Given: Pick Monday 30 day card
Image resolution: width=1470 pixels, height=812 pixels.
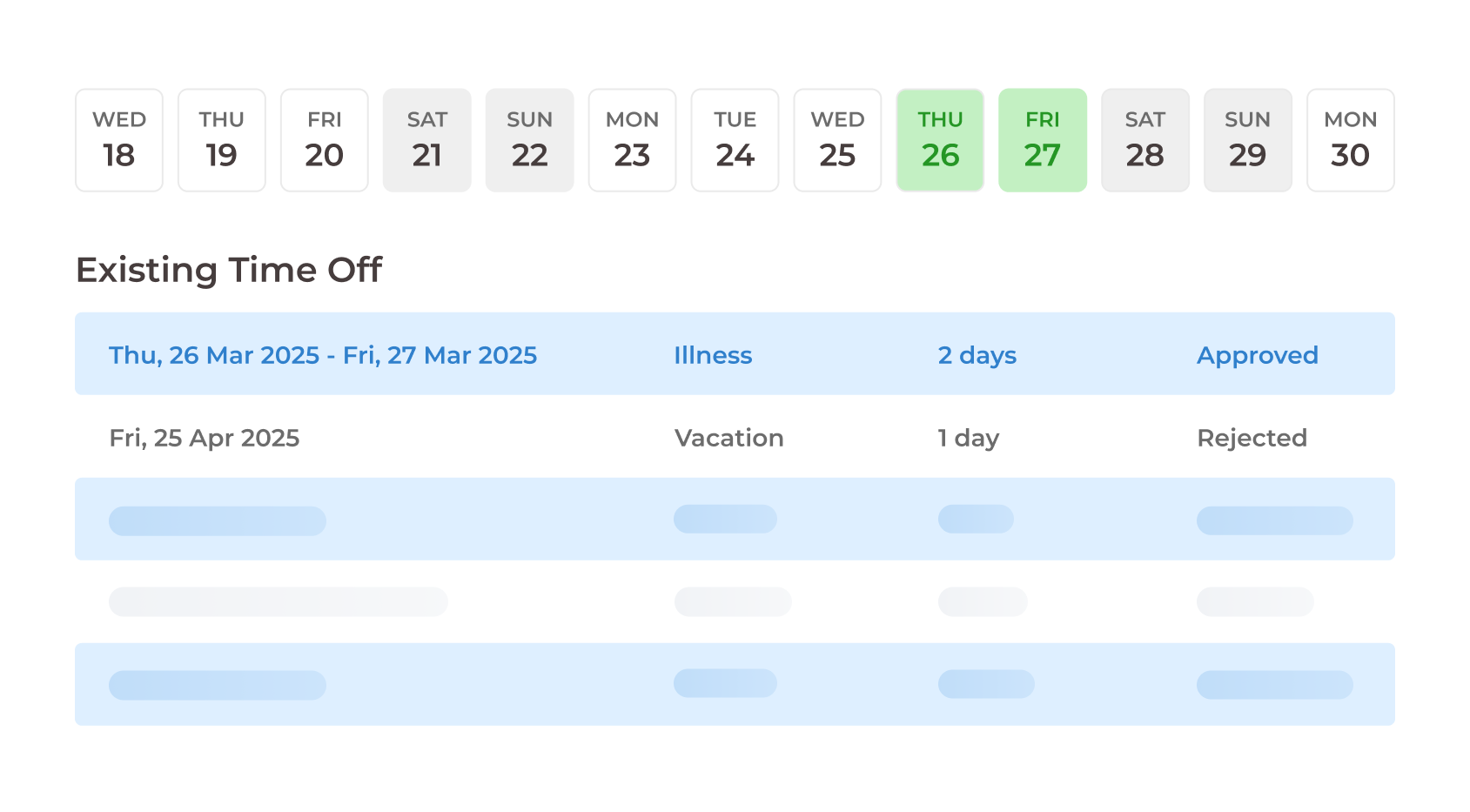Looking at the screenshot, I should [1351, 140].
